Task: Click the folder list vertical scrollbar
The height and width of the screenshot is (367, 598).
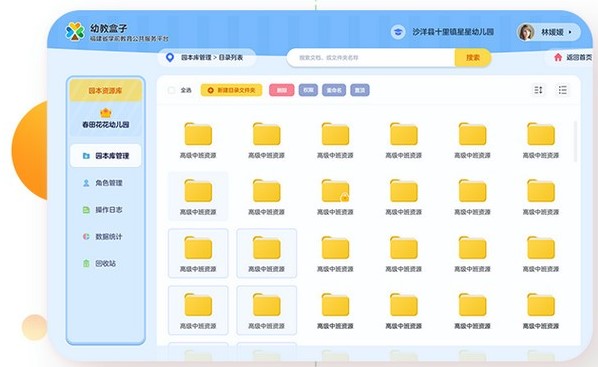Action: coord(575,141)
